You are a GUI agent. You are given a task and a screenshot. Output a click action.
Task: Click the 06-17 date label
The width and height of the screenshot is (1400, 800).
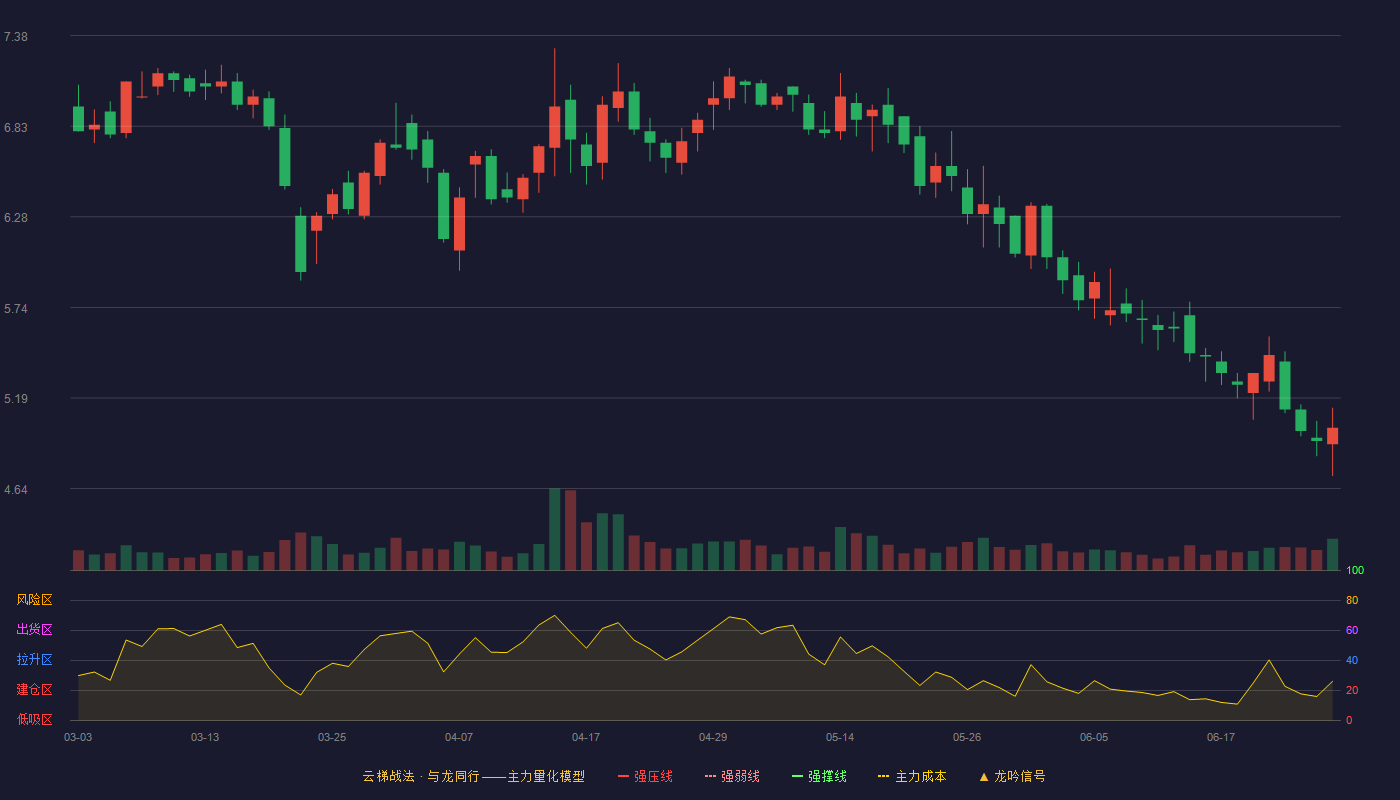pyautogui.click(x=1221, y=737)
